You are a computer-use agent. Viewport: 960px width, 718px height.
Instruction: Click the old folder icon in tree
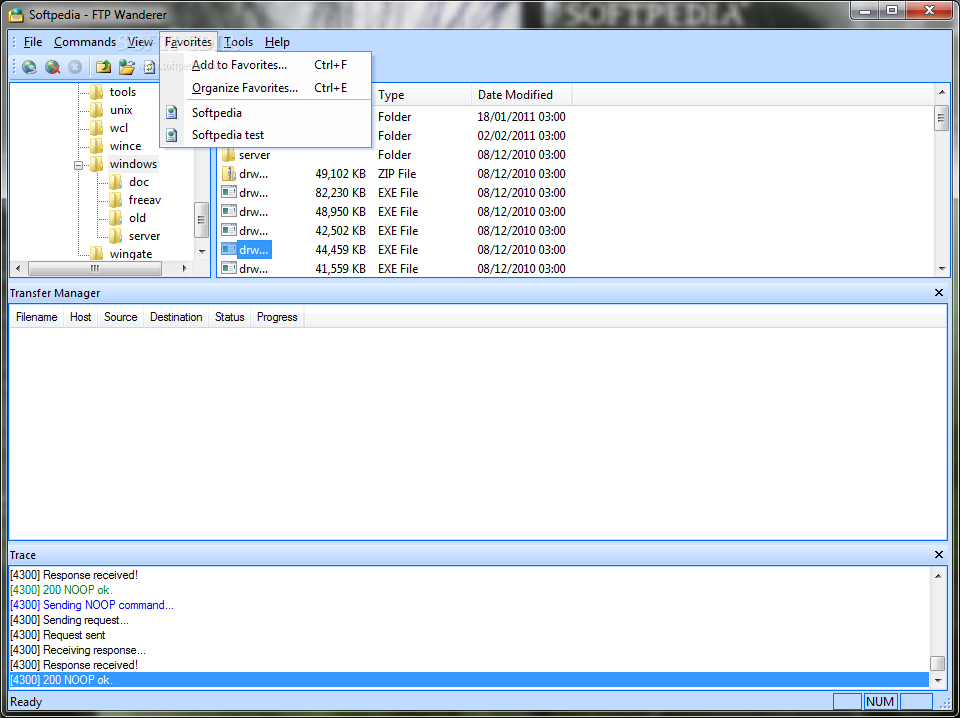tap(116, 218)
